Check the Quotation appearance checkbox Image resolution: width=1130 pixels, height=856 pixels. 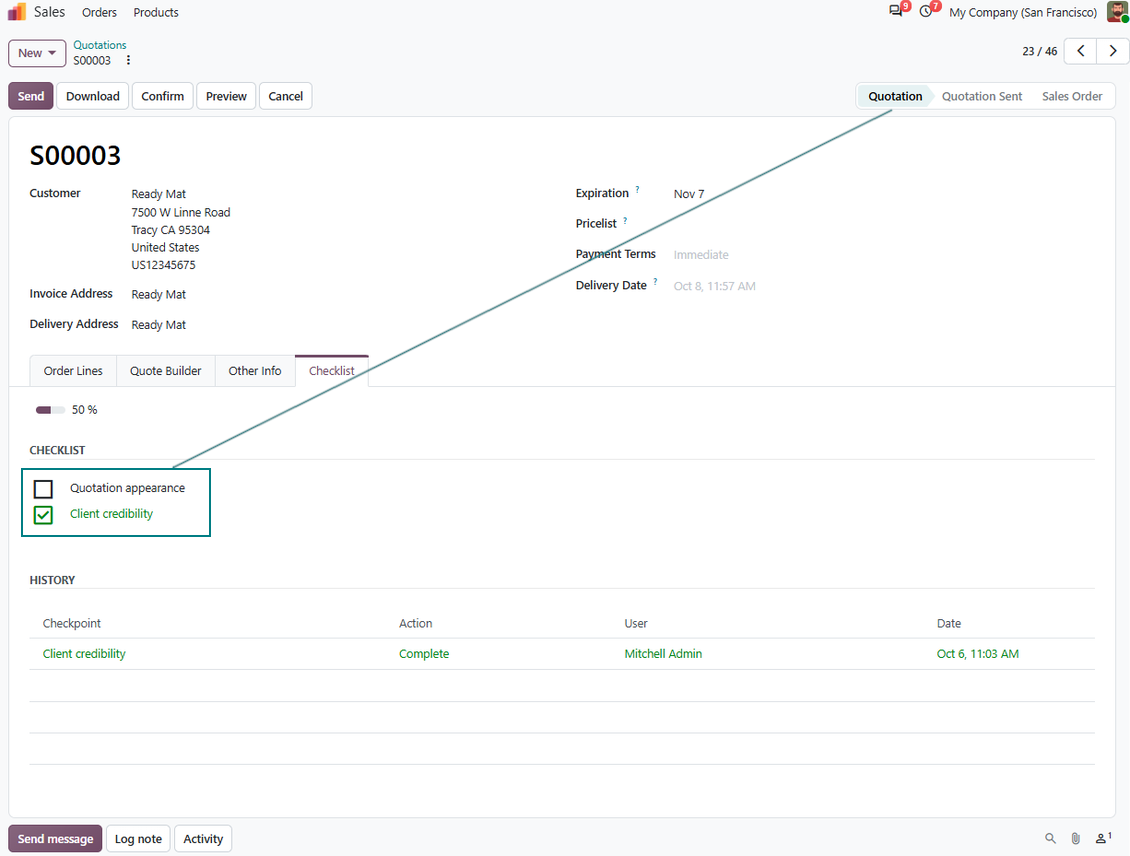[x=43, y=489]
